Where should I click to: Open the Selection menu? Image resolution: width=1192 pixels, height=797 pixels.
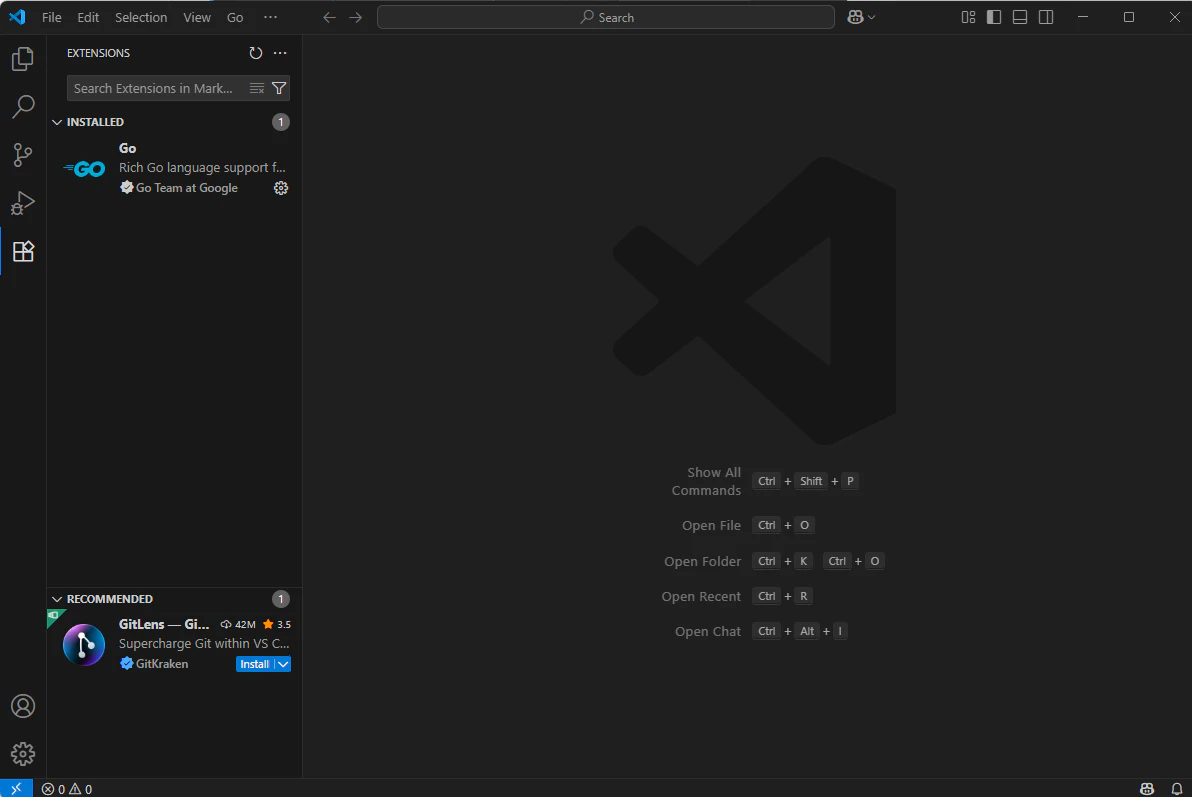coord(141,17)
